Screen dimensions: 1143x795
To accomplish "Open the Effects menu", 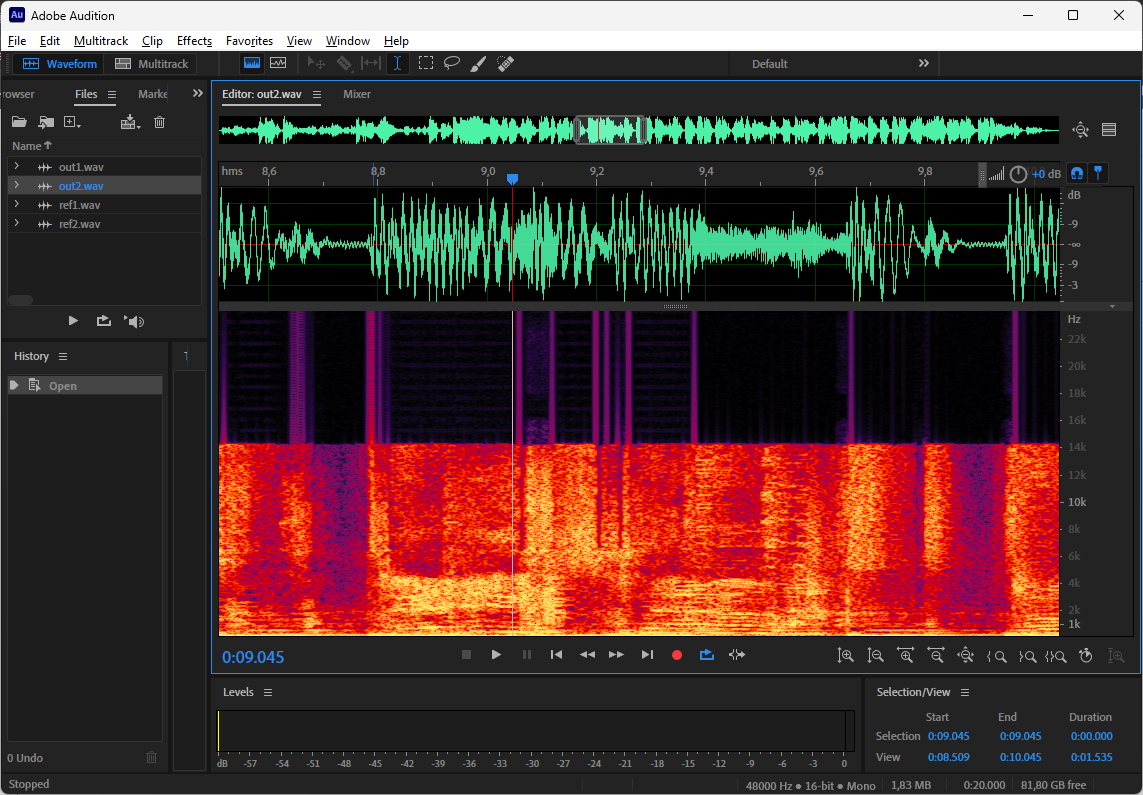I will click(194, 41).
